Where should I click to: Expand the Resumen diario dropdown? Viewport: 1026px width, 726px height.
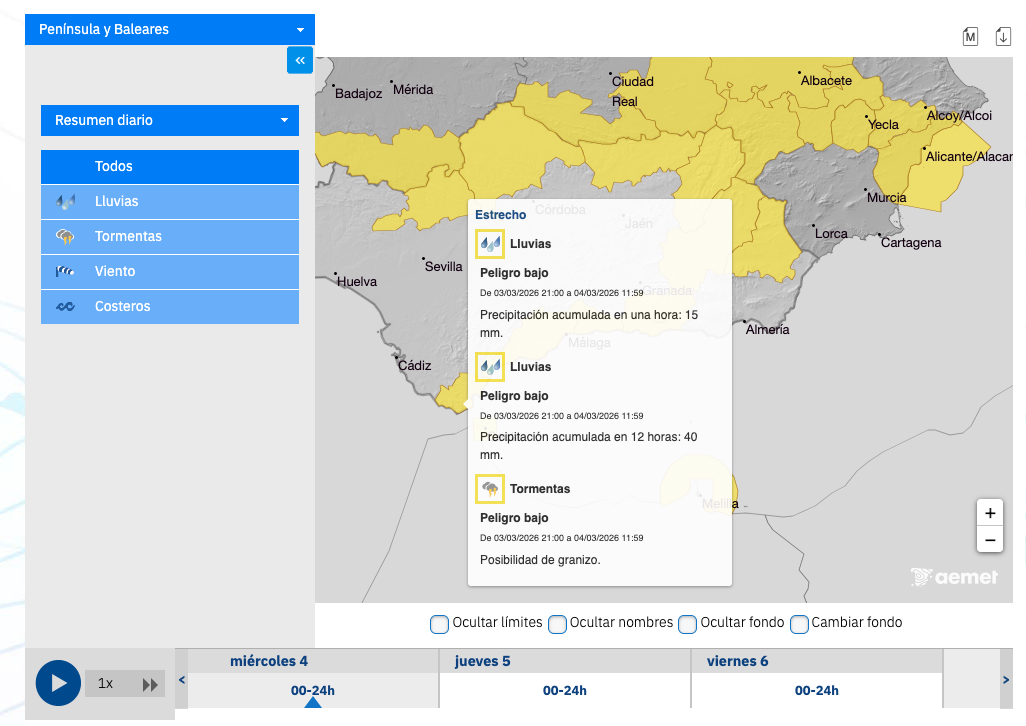coord(170,120)
